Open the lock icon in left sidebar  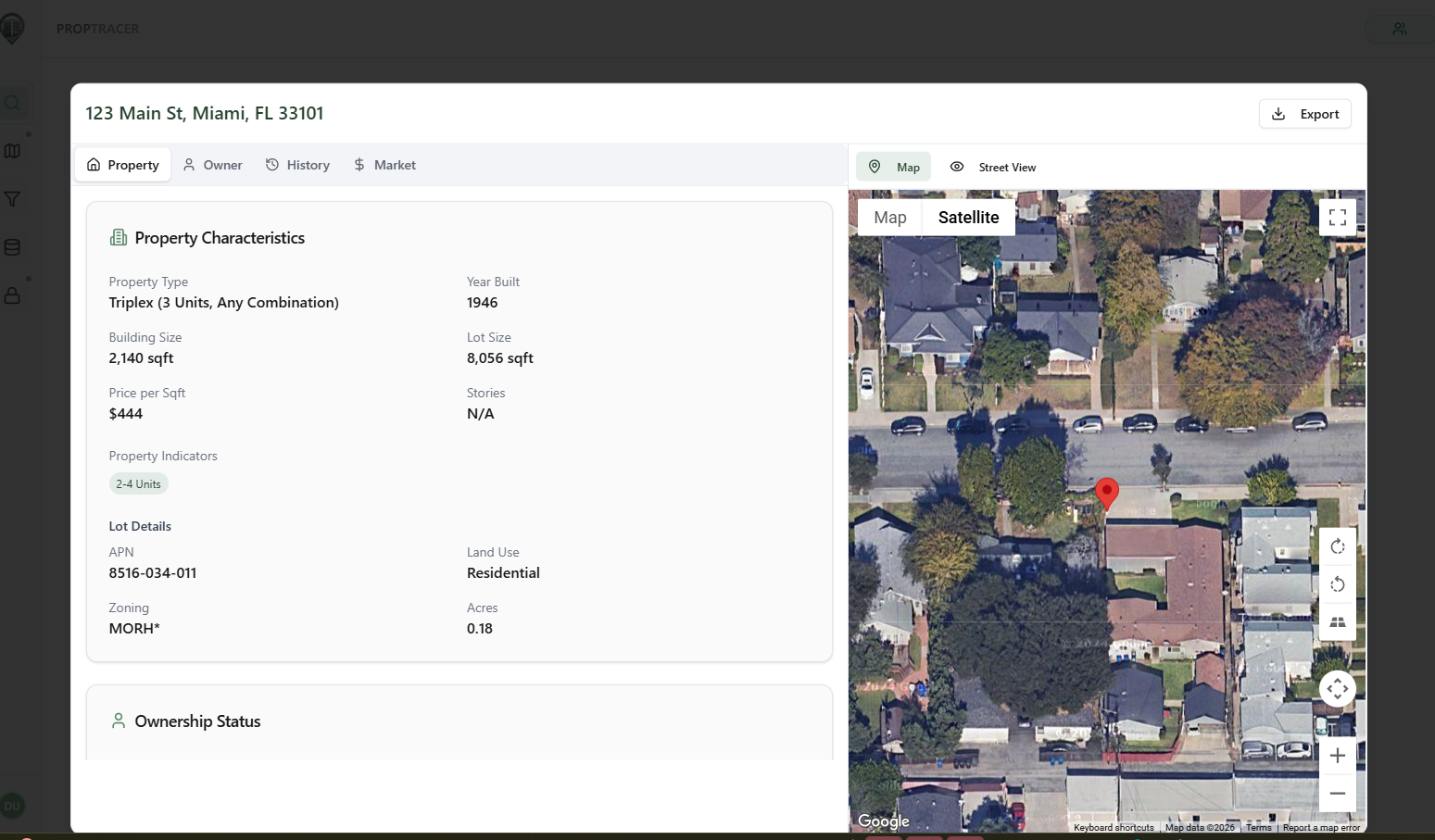point(12,295)
